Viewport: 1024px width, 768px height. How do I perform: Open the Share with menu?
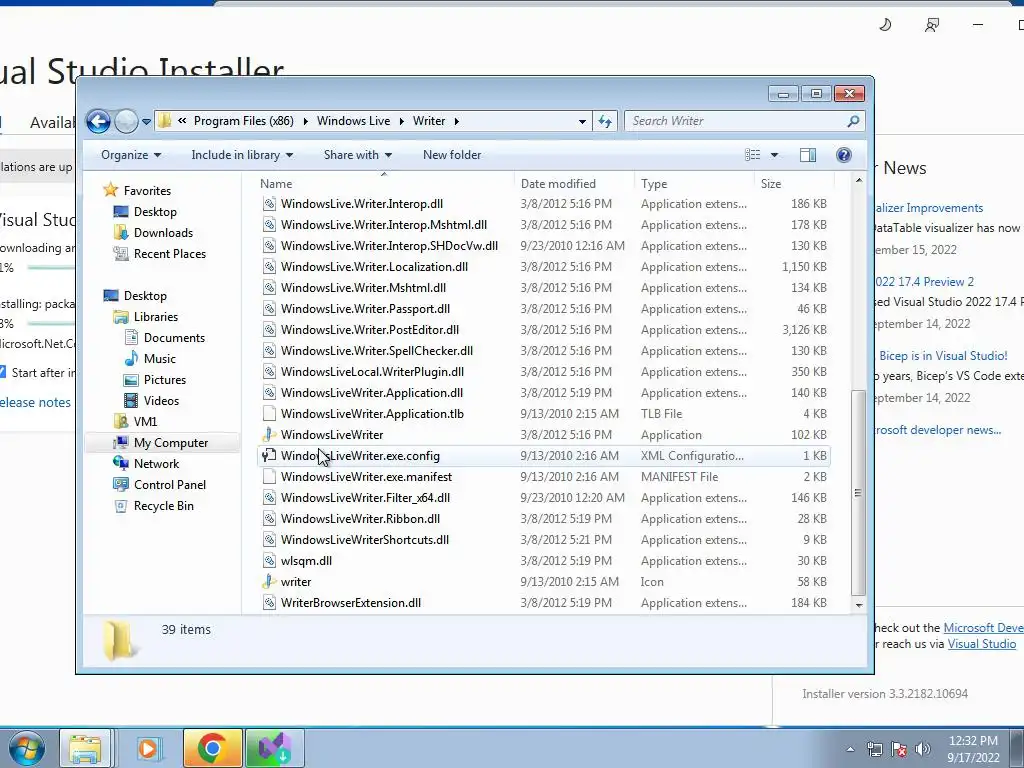point(358,155)
